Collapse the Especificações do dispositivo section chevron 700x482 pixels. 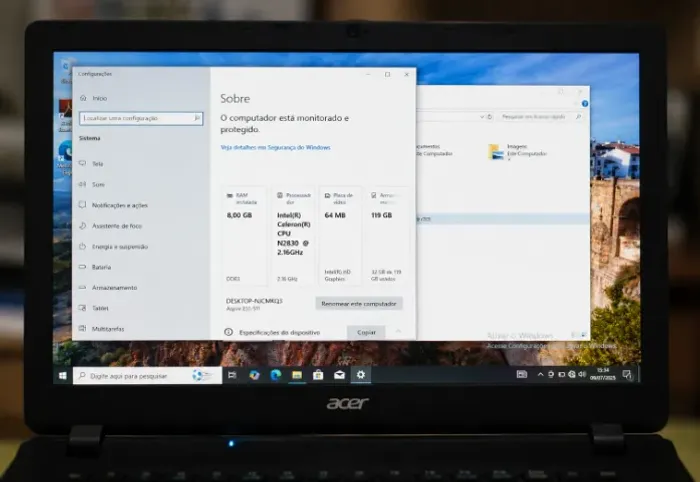(398, 331)
